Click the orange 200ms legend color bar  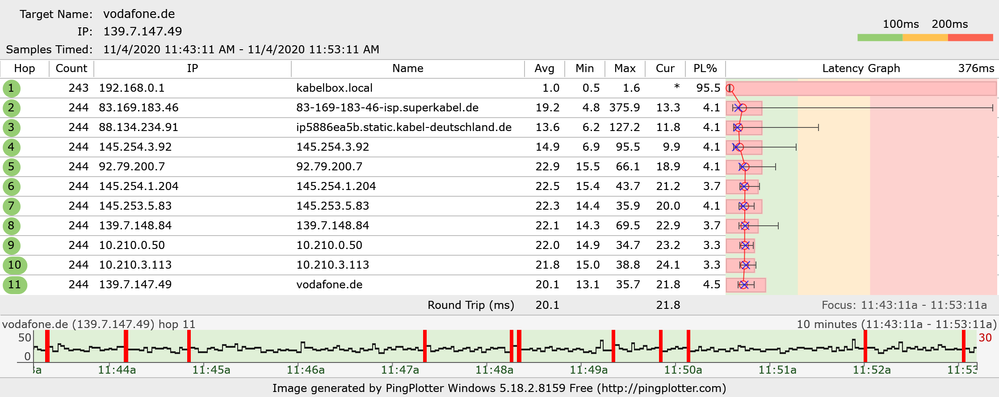click(925, 38)
